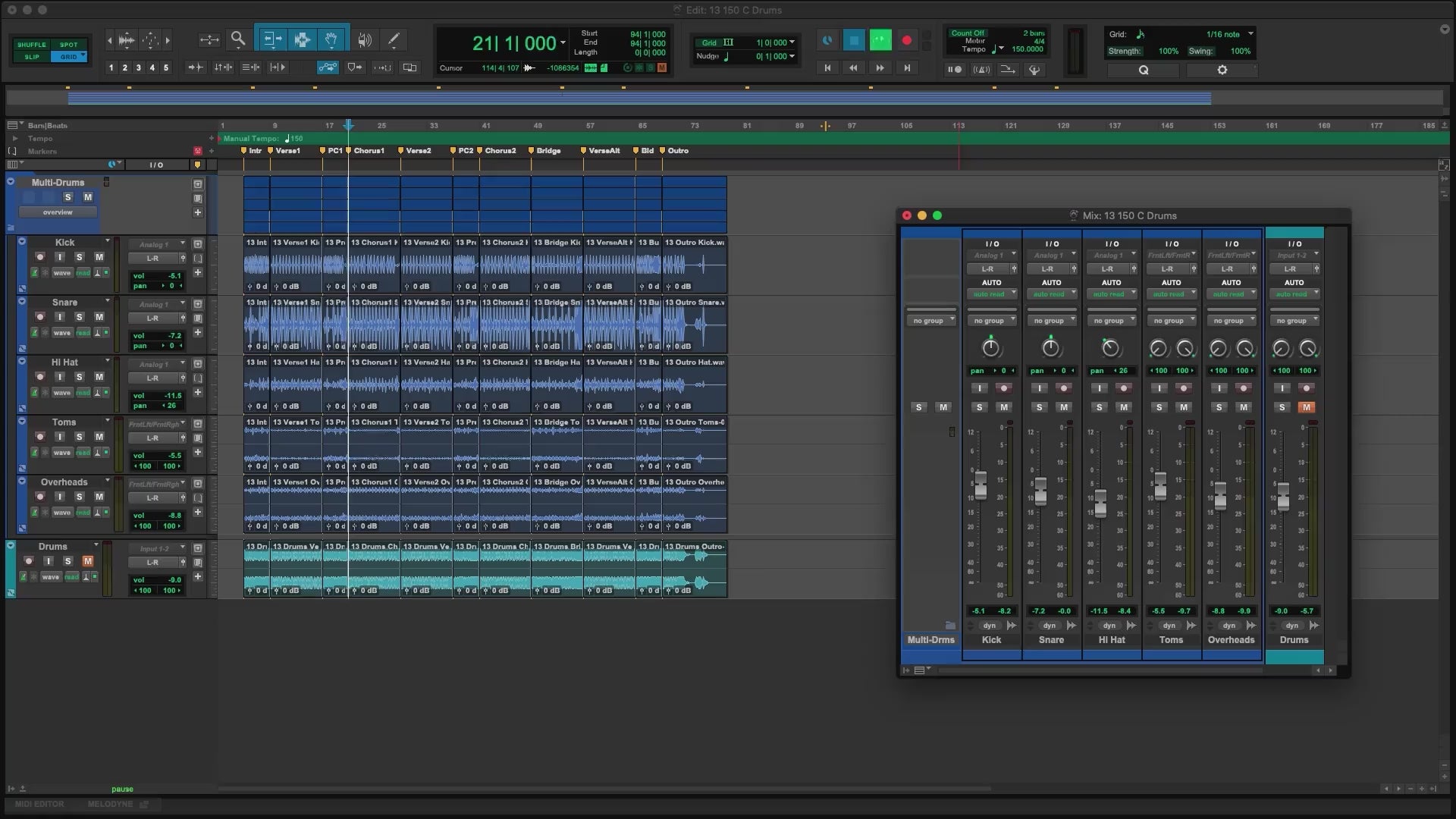Open the 1/16 note quantize grid dropdown
1456x819 pixels.
1250,34
